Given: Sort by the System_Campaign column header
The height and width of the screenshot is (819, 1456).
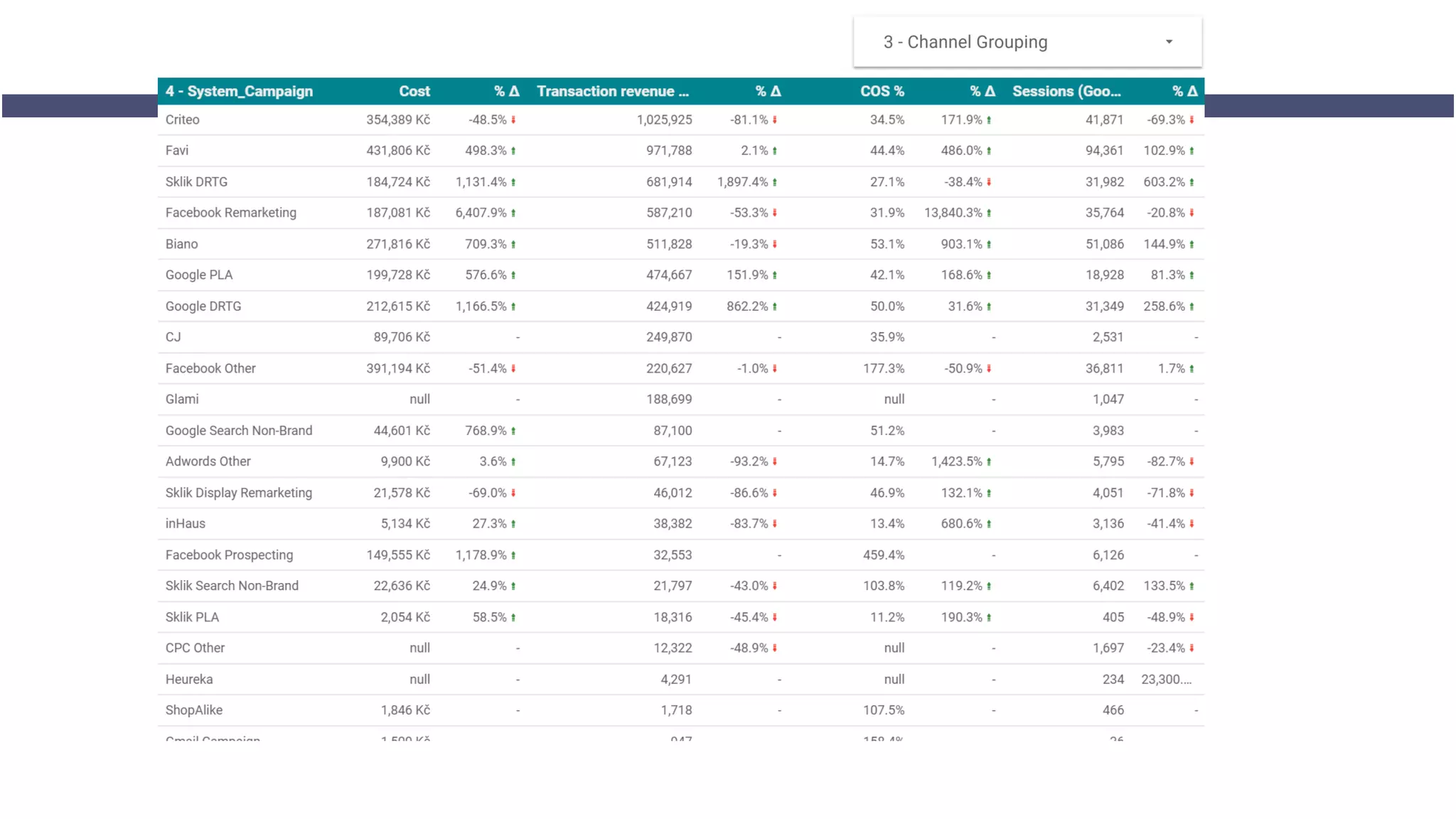Looking at the screenshot, I should [x=239, y=91].
